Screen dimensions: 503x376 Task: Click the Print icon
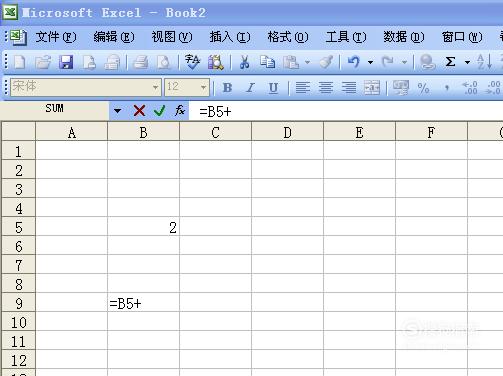(x=141, y=62)
